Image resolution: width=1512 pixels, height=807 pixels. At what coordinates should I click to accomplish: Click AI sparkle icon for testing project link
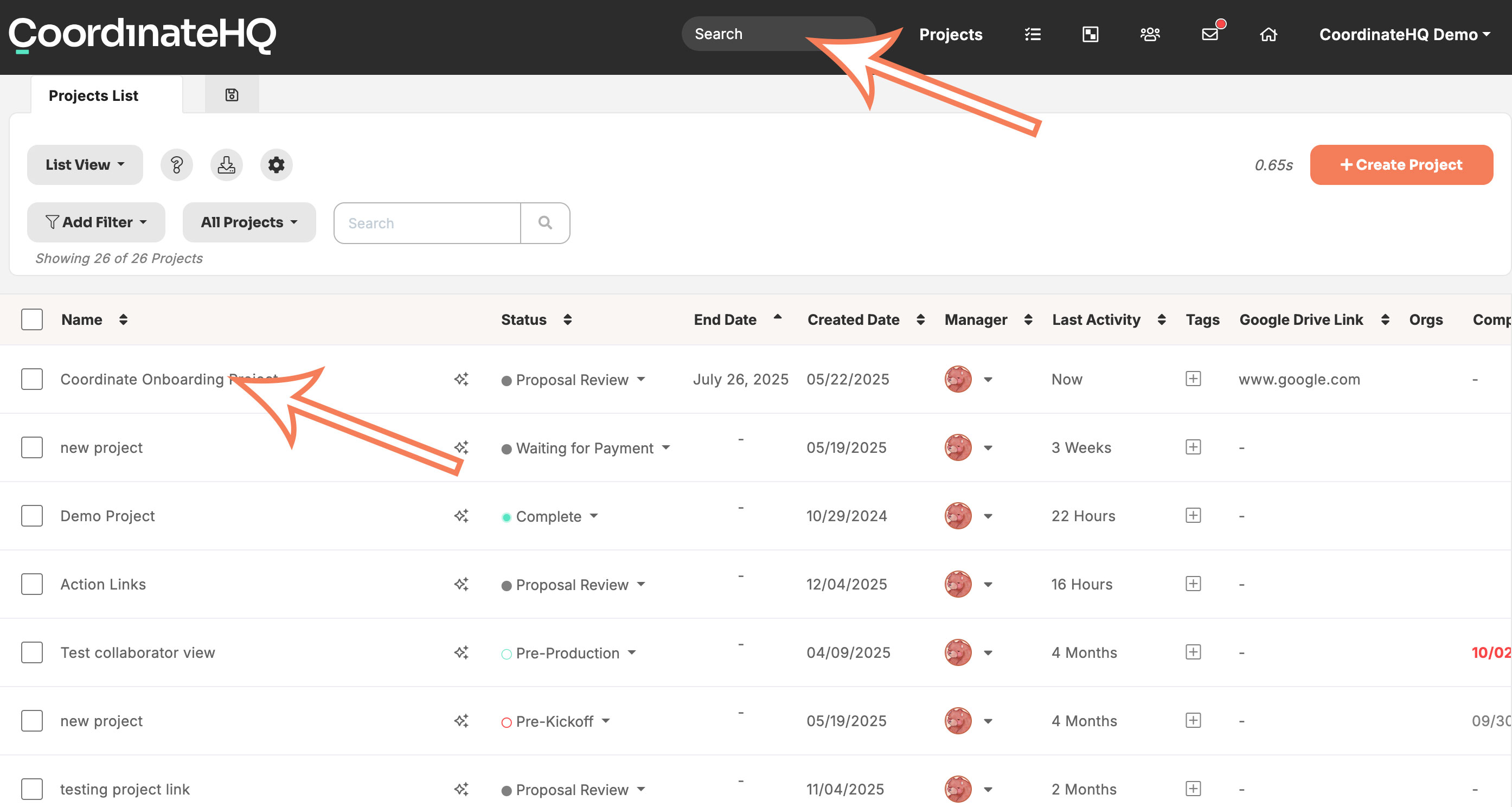(462, 789)
